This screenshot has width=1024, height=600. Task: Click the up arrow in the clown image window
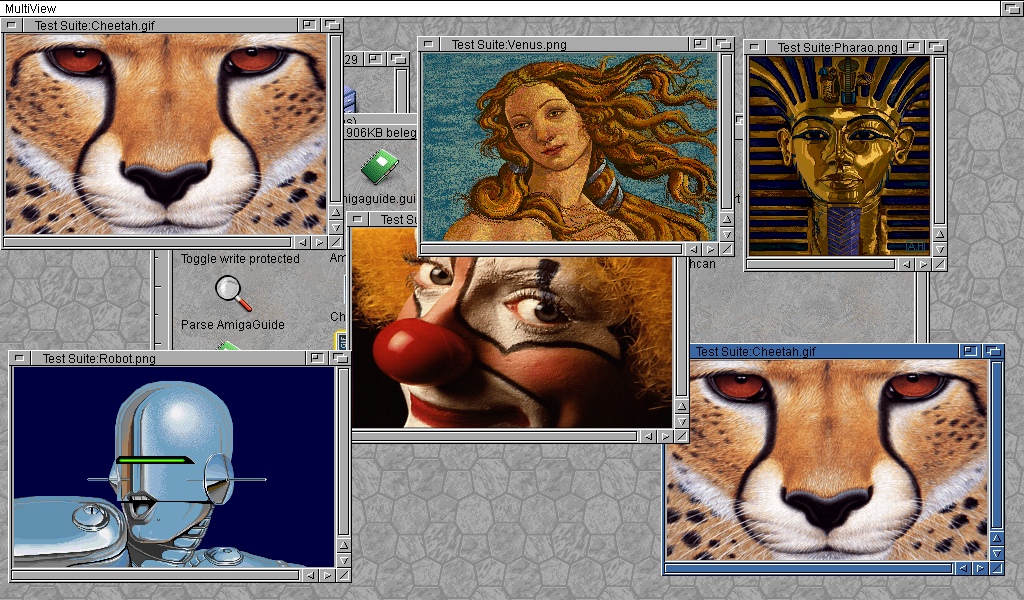click(x=681, y=406)
